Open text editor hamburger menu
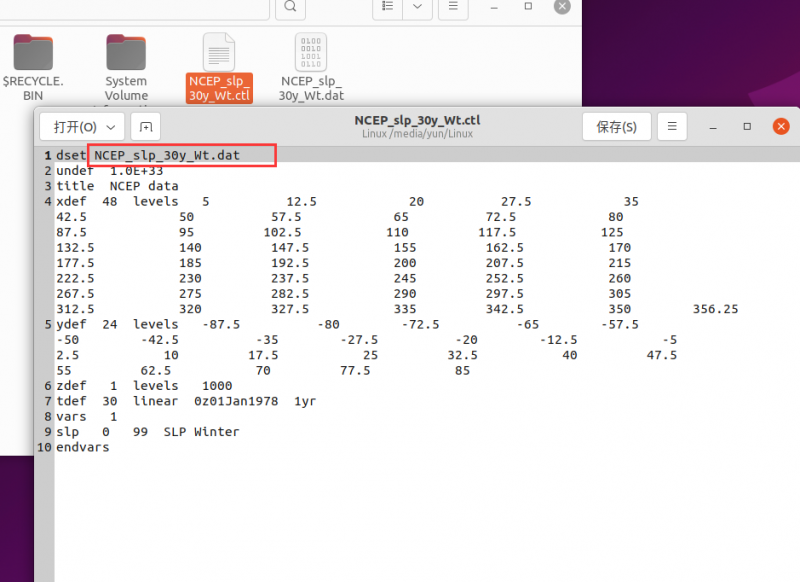Viewport: 800px width, 582px height. (673, 127)
